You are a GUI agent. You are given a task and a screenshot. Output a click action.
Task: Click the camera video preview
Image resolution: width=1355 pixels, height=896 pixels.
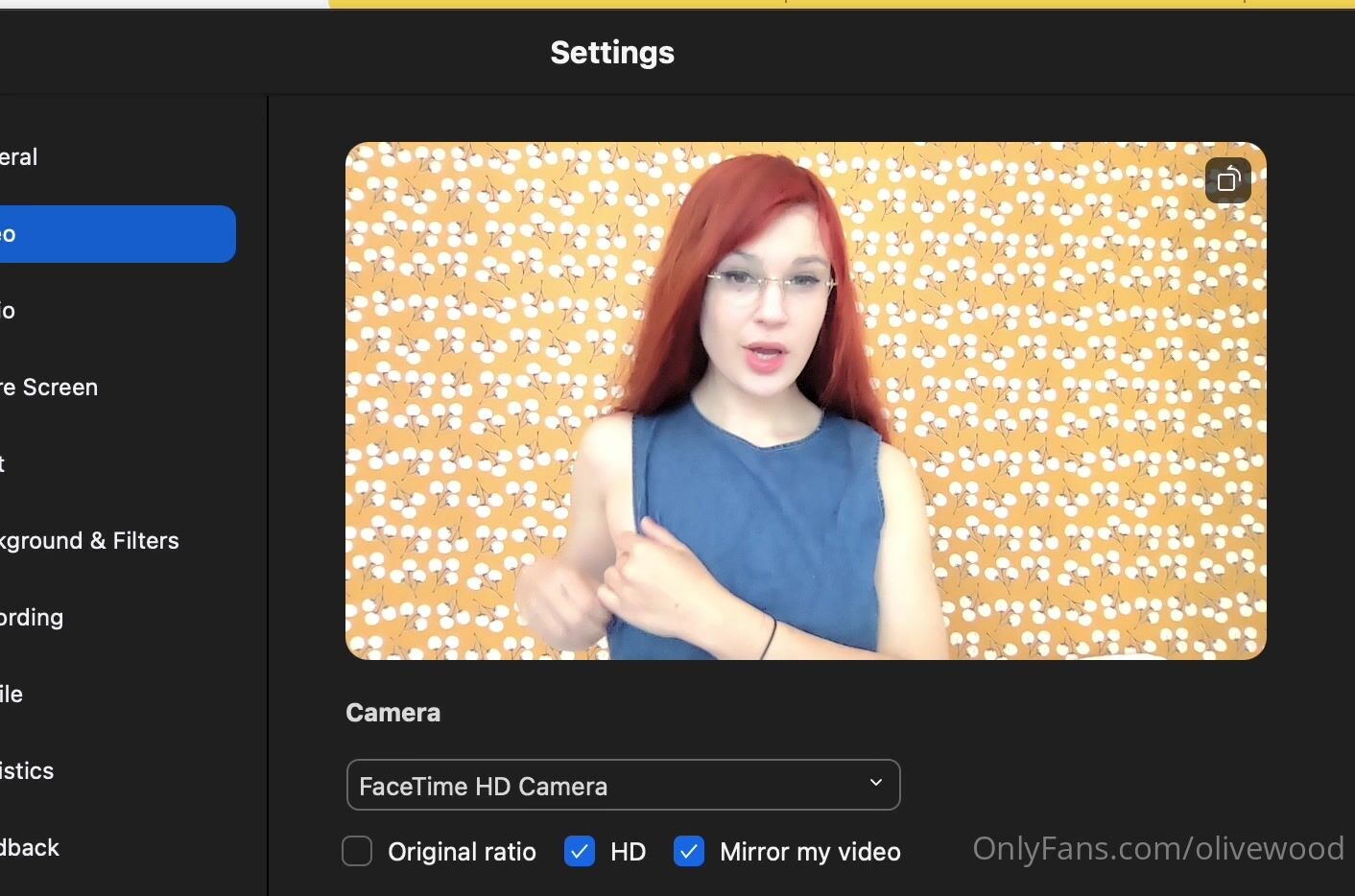click(805, 400)
